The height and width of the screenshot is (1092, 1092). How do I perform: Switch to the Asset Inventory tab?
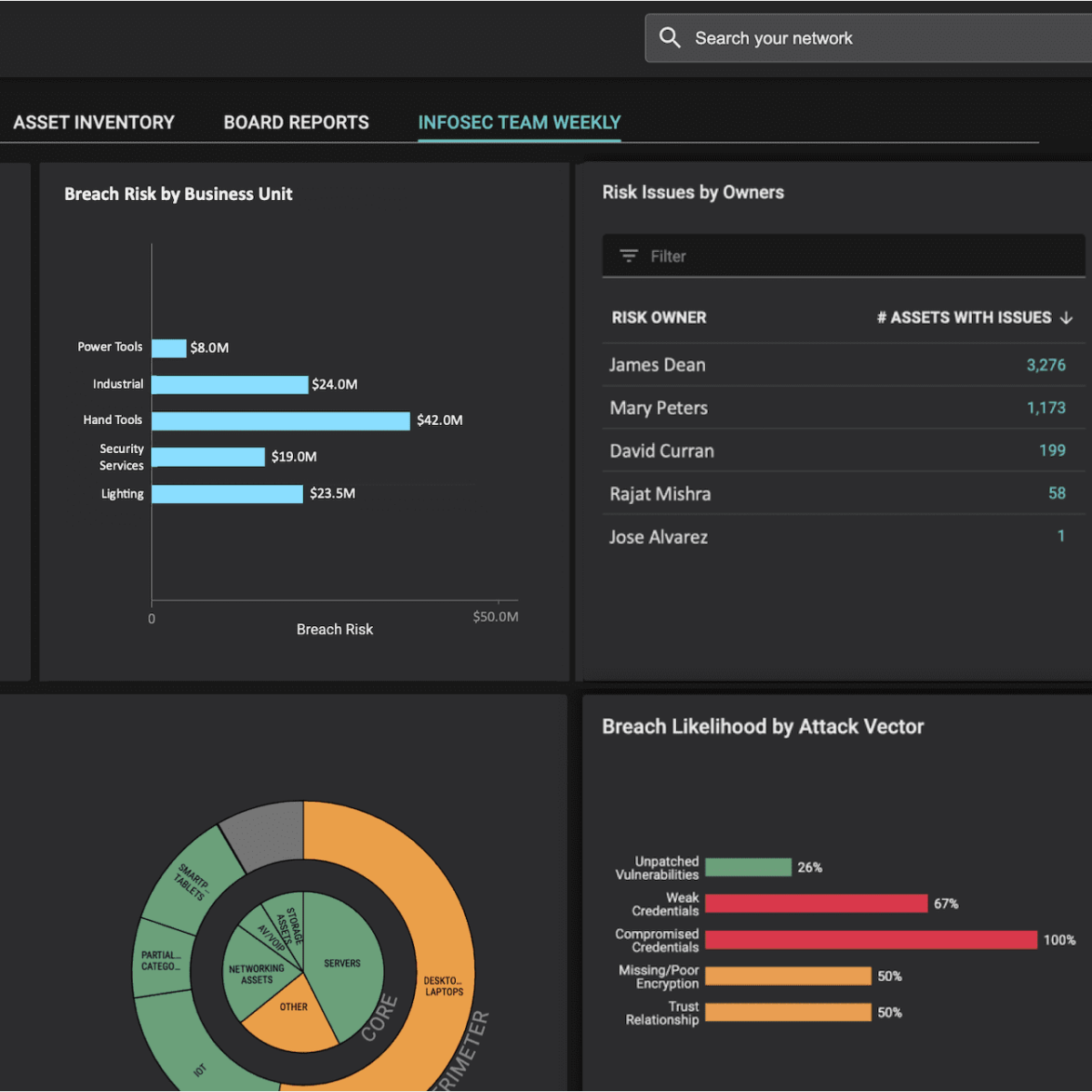tap(94, 122)
